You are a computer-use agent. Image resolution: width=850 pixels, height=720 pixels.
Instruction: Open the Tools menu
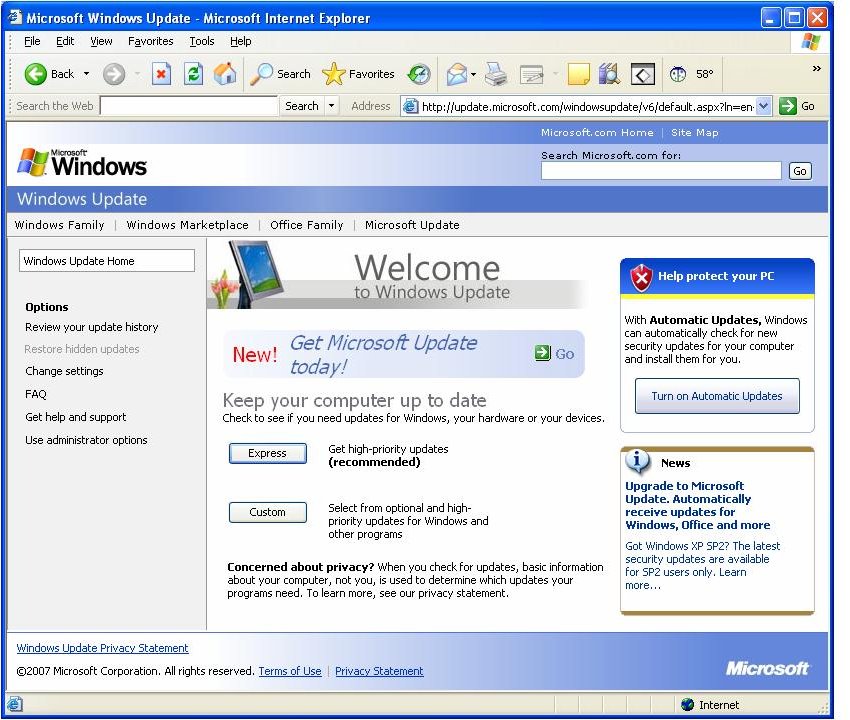point(202,41)
